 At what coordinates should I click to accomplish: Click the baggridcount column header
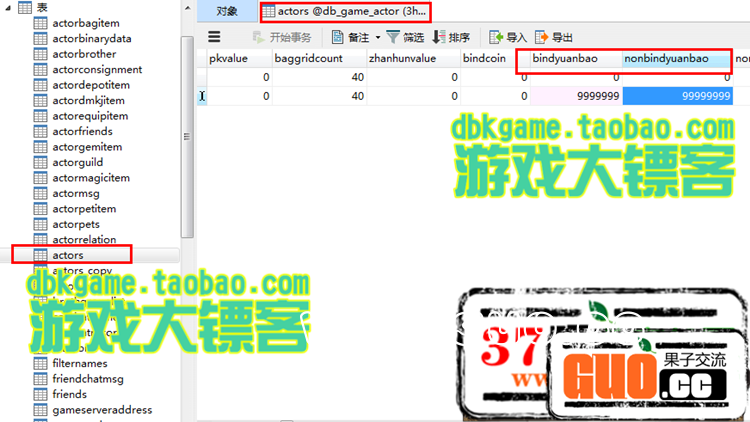click(x=319, y=58)
